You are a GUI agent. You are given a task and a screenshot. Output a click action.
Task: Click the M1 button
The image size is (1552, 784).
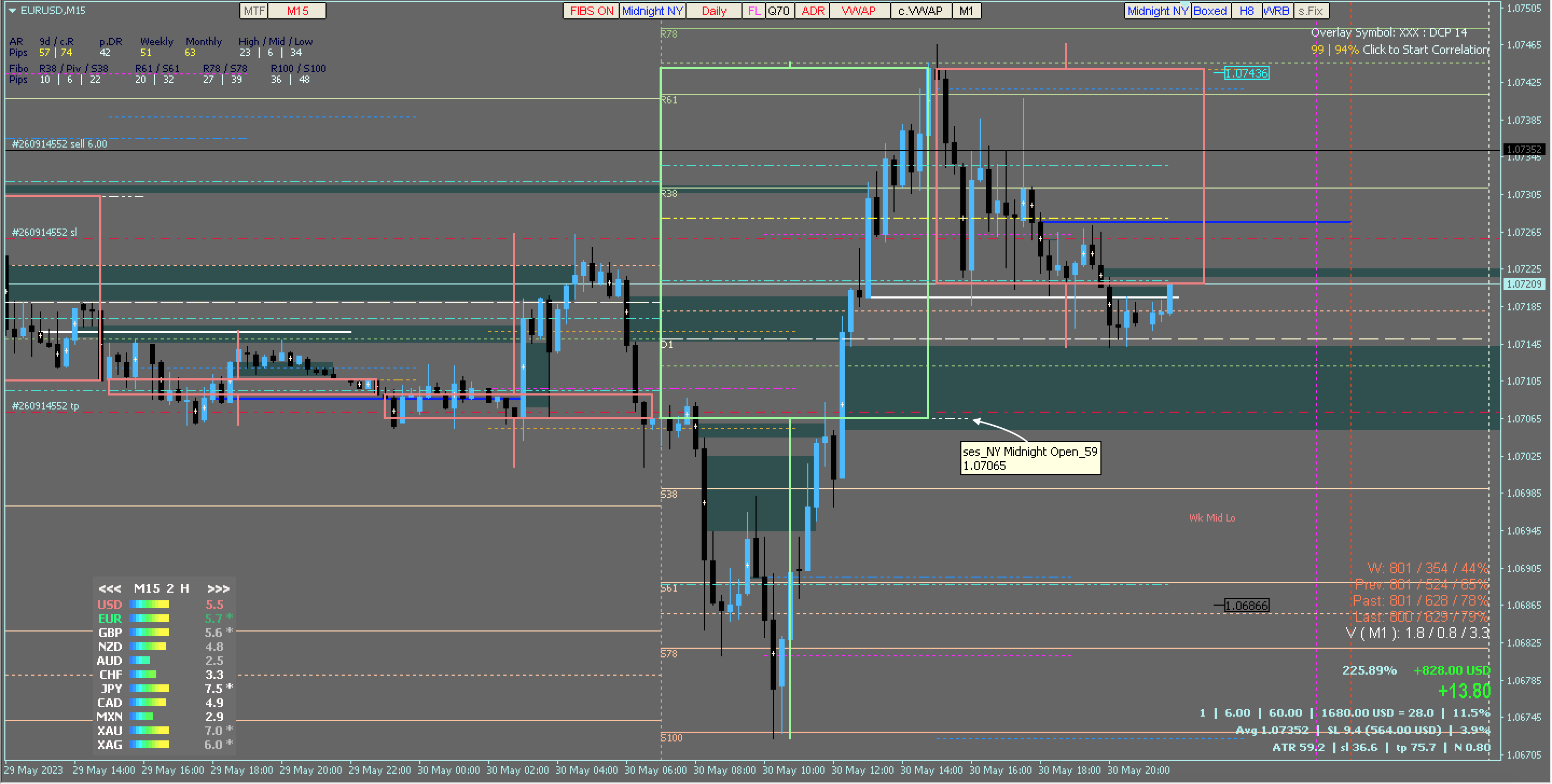tap(966, 11)
